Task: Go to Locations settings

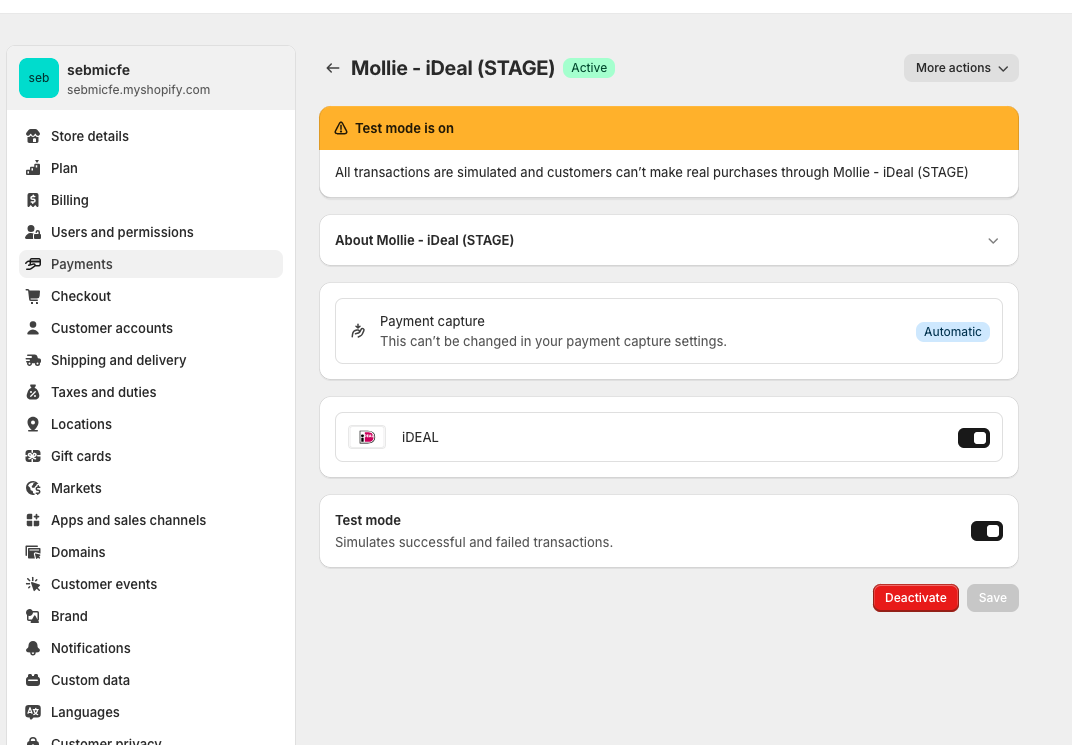Action: [x=150, y=424]
